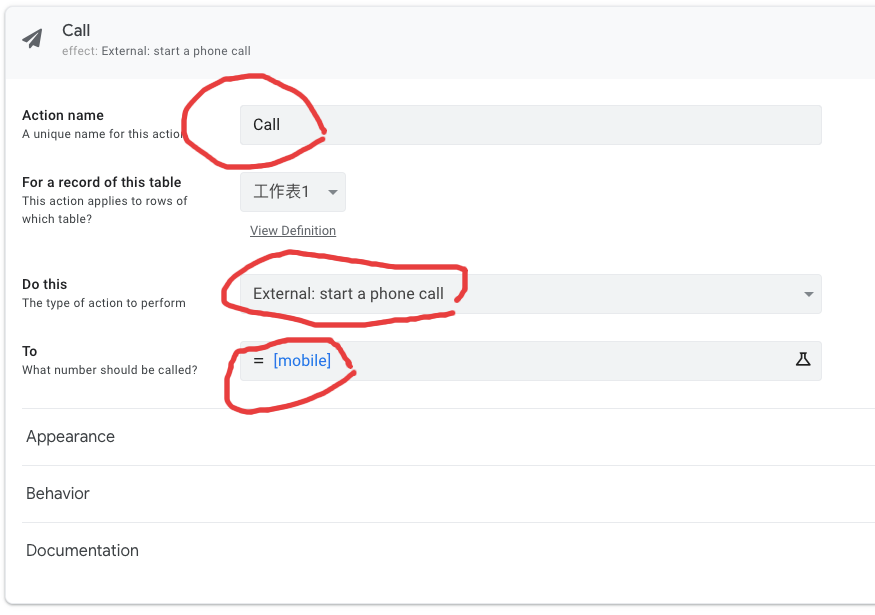This screenshot has width=875, height=615.
Task: Follow the View Definition link
Action: click(293, 231)
